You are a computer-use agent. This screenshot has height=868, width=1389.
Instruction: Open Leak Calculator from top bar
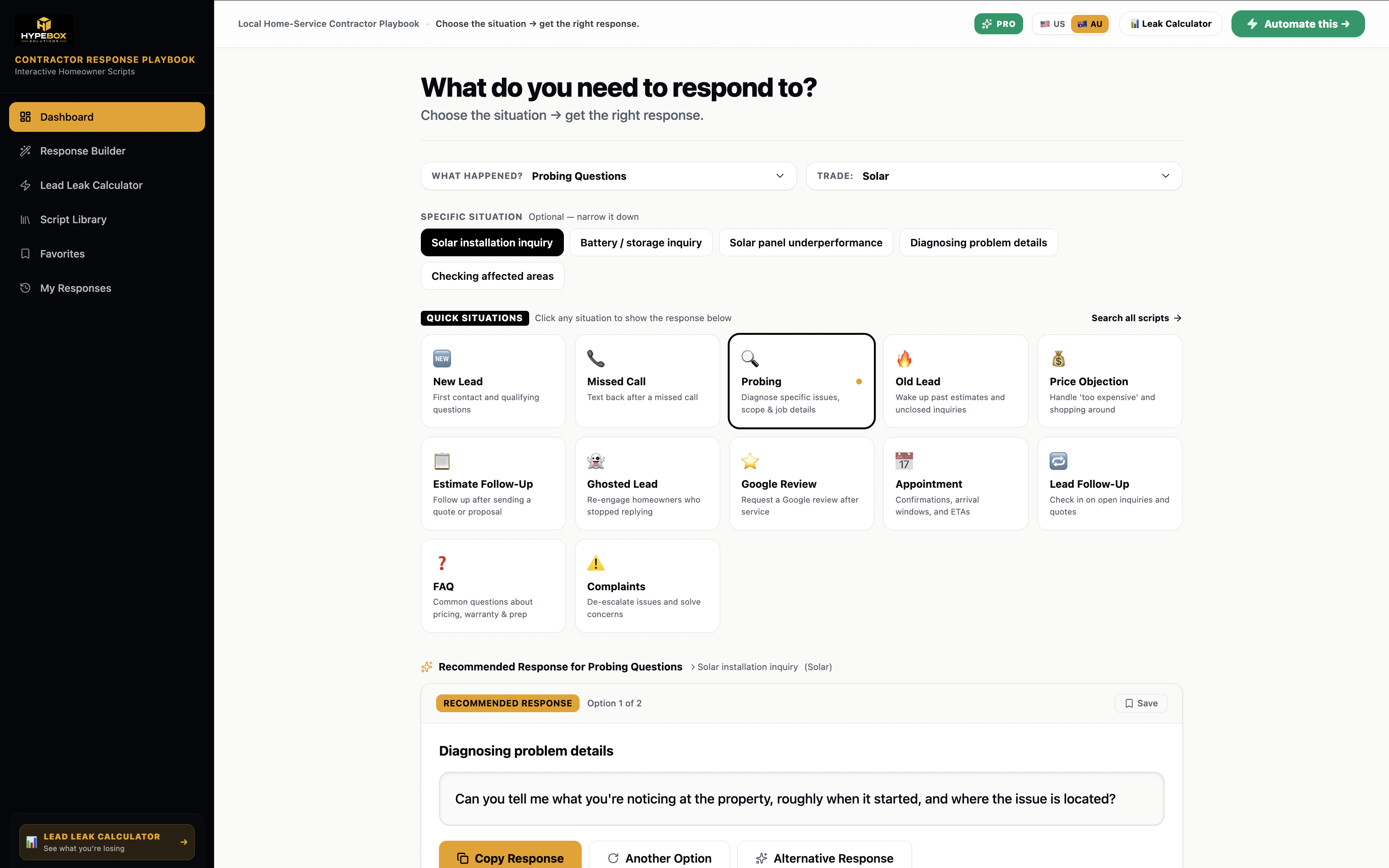coord(1170,24)
